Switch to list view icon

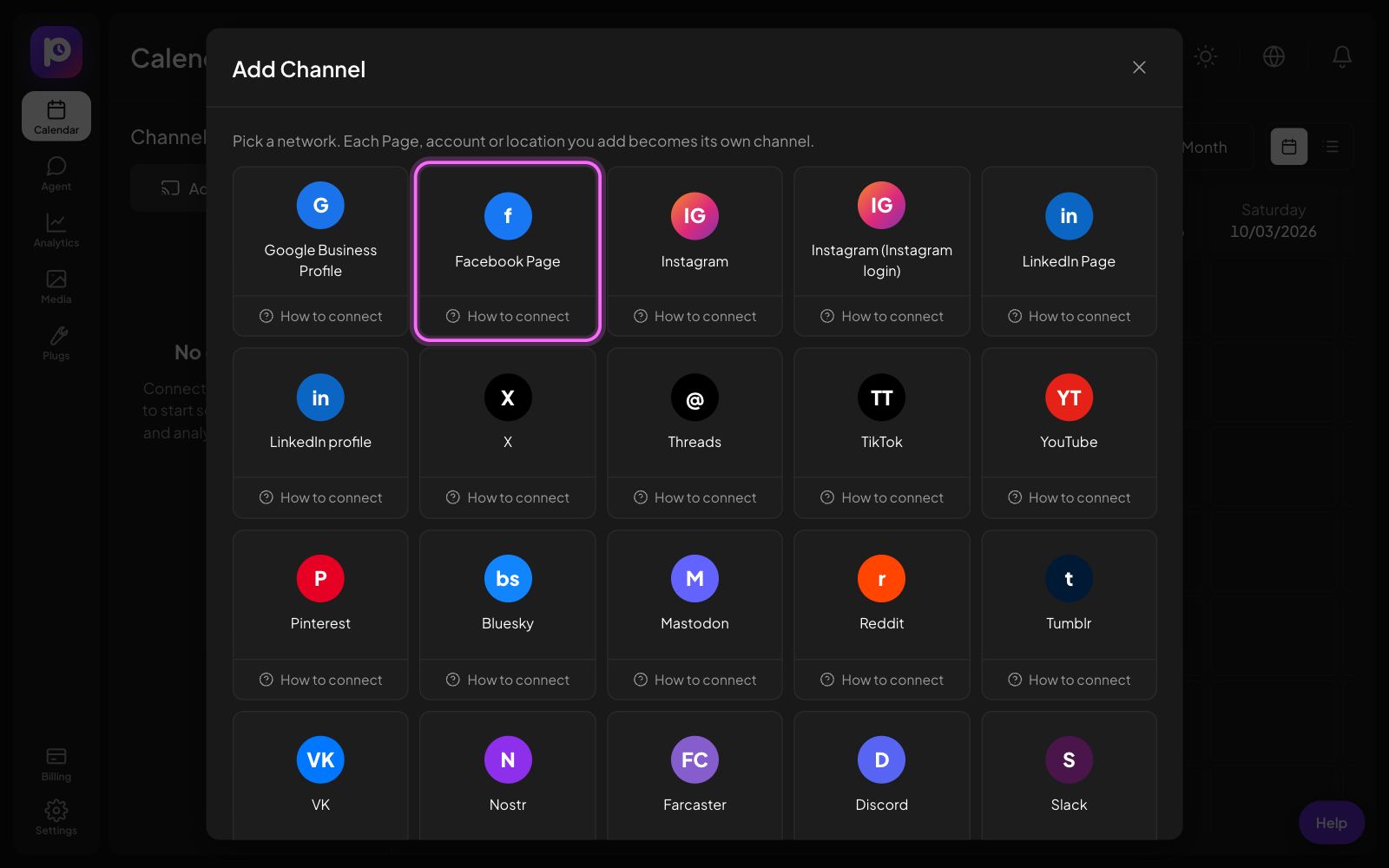(1332, 147)
